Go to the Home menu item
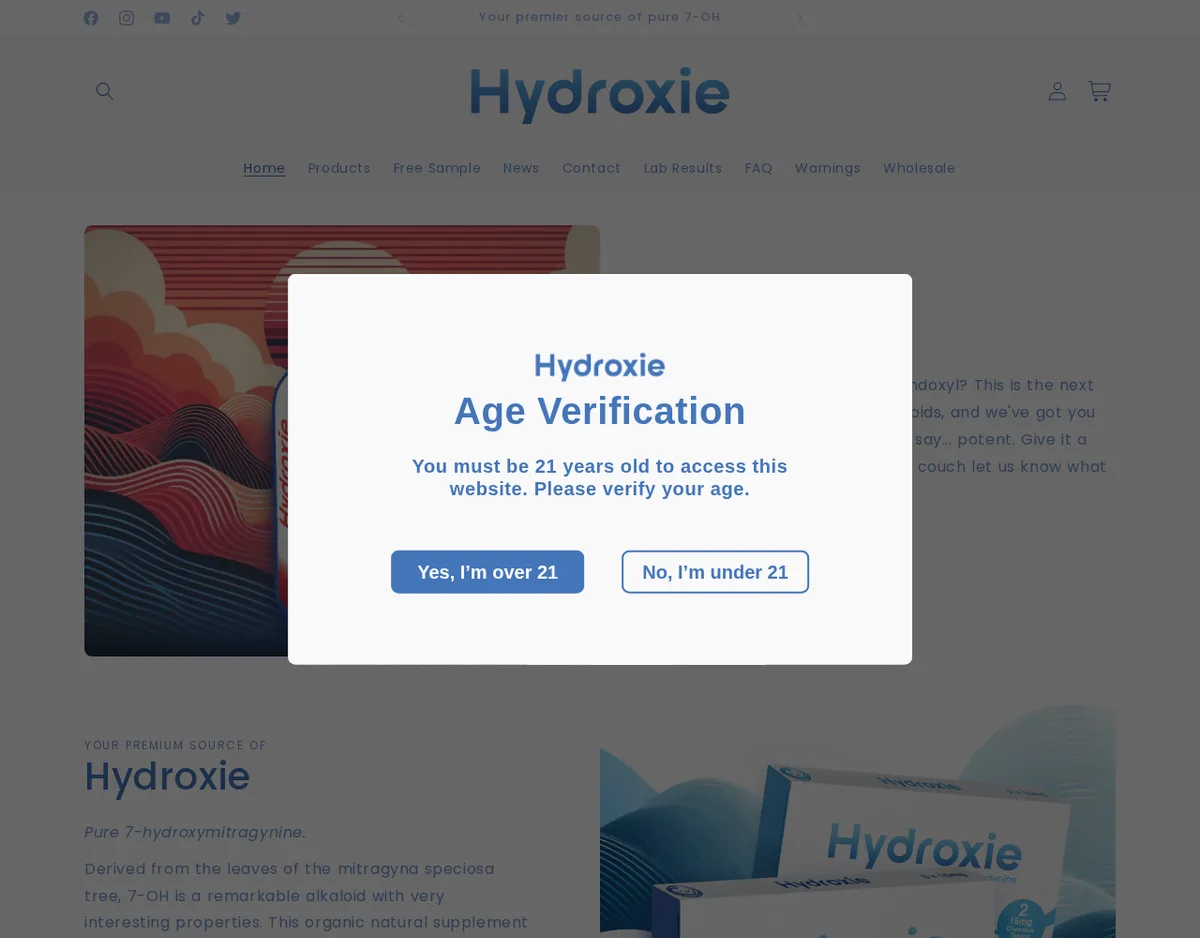The height and width of the screenshot is (938, 1200). pos(264,168)
